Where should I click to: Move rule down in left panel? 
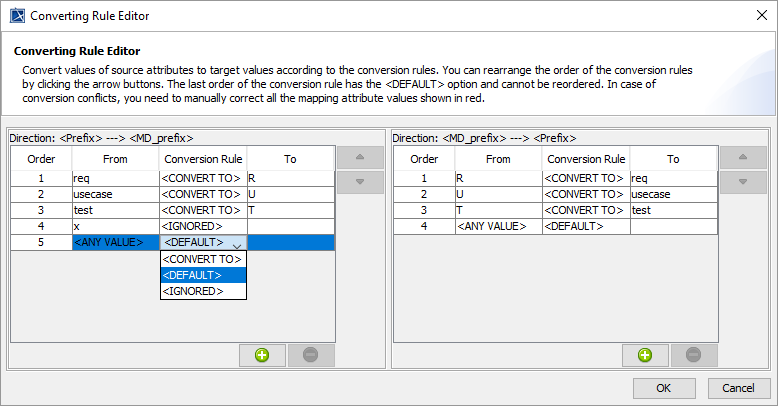[360, 182]
